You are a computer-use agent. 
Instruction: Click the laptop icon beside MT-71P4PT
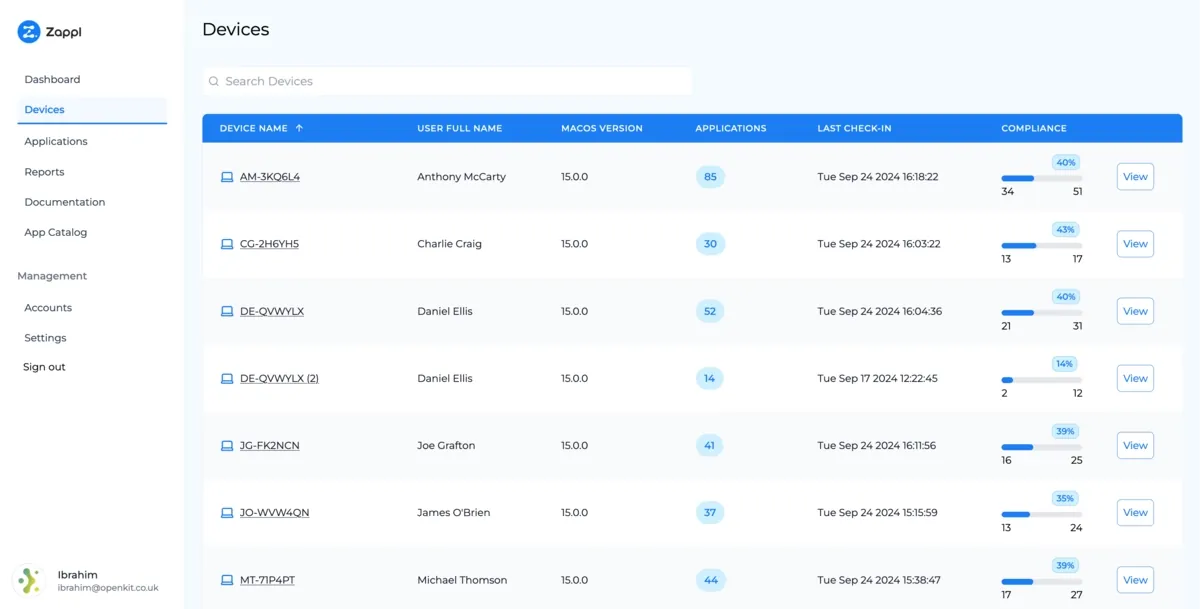226,579
